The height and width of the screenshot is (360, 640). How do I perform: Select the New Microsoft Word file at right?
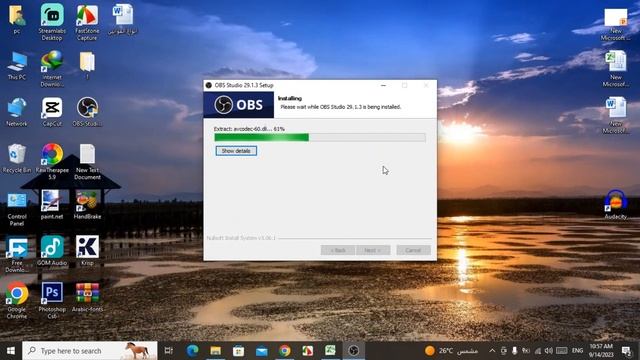[x=616, y=115]
